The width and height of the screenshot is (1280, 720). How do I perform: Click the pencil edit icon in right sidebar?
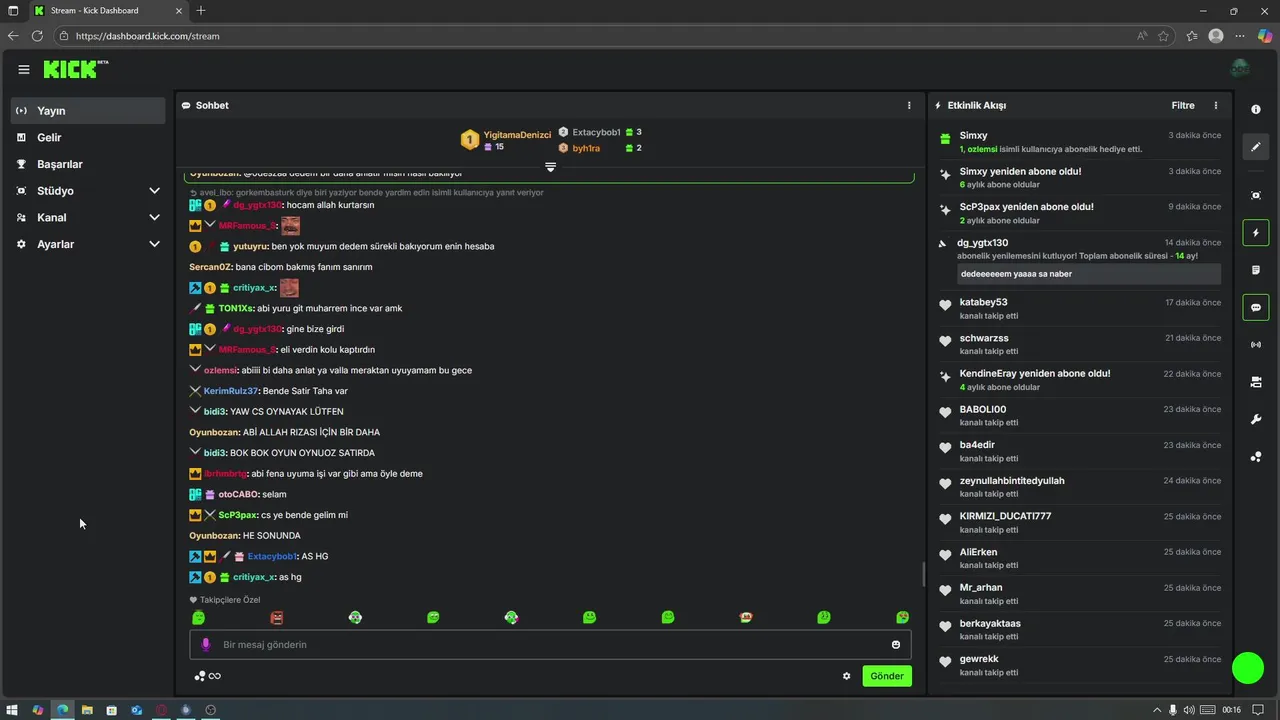(x=1256, y=147)
